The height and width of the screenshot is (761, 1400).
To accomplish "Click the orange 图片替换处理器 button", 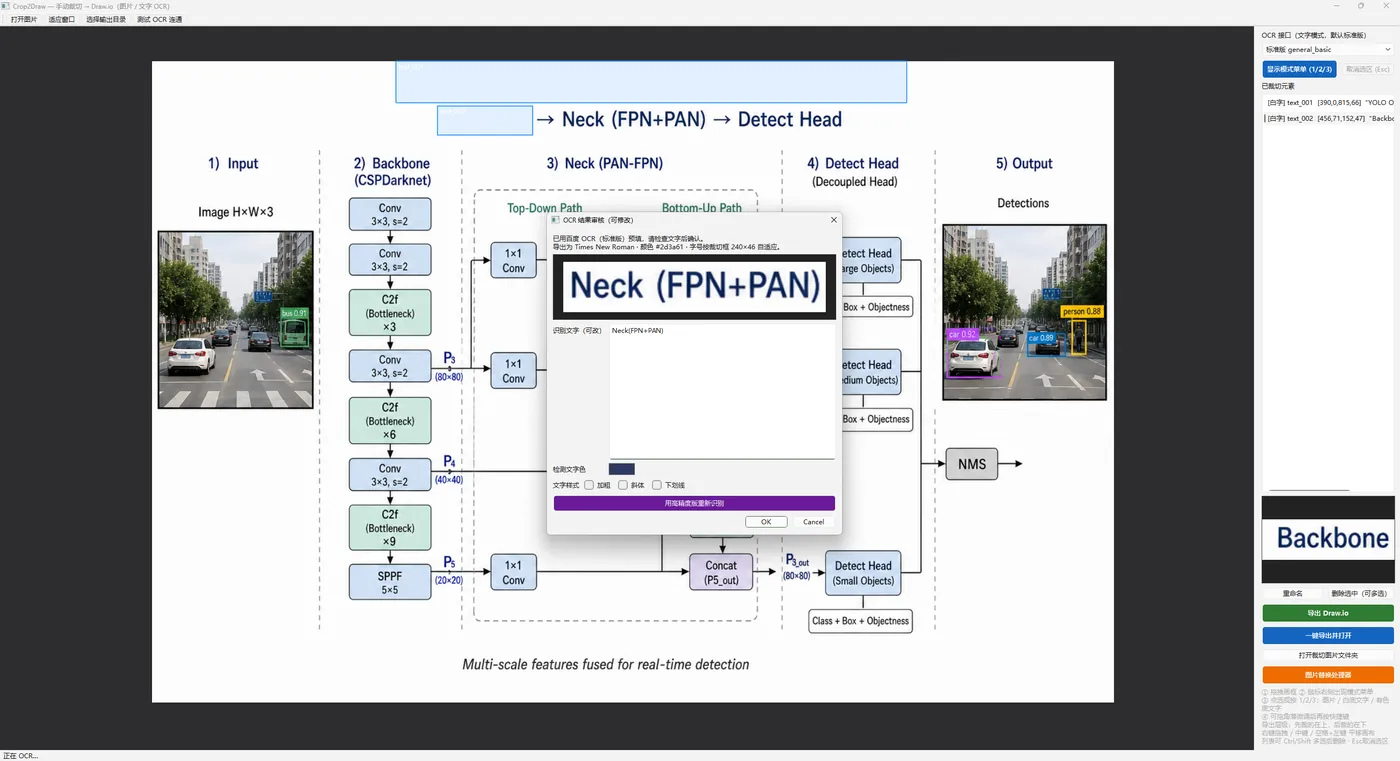I will tap(1328, 675).
